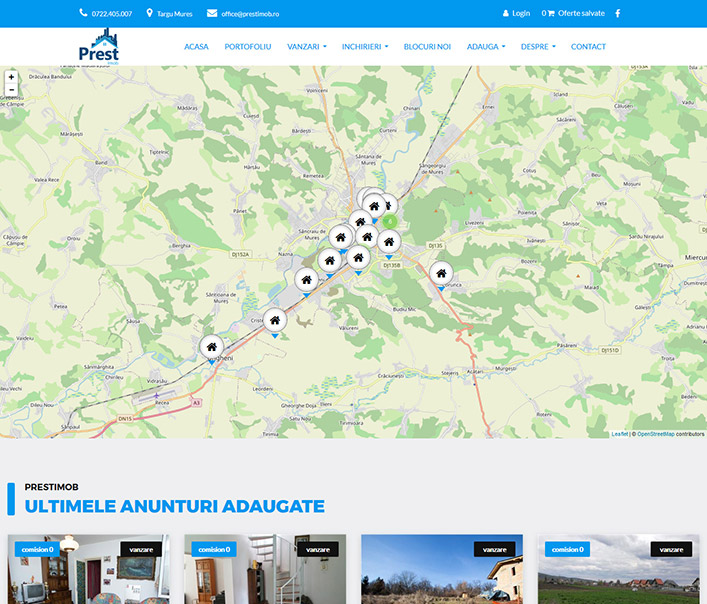Zoom in the map with plus button
The width and height of the screenshot is (707, 604).
tap(11, 77)
